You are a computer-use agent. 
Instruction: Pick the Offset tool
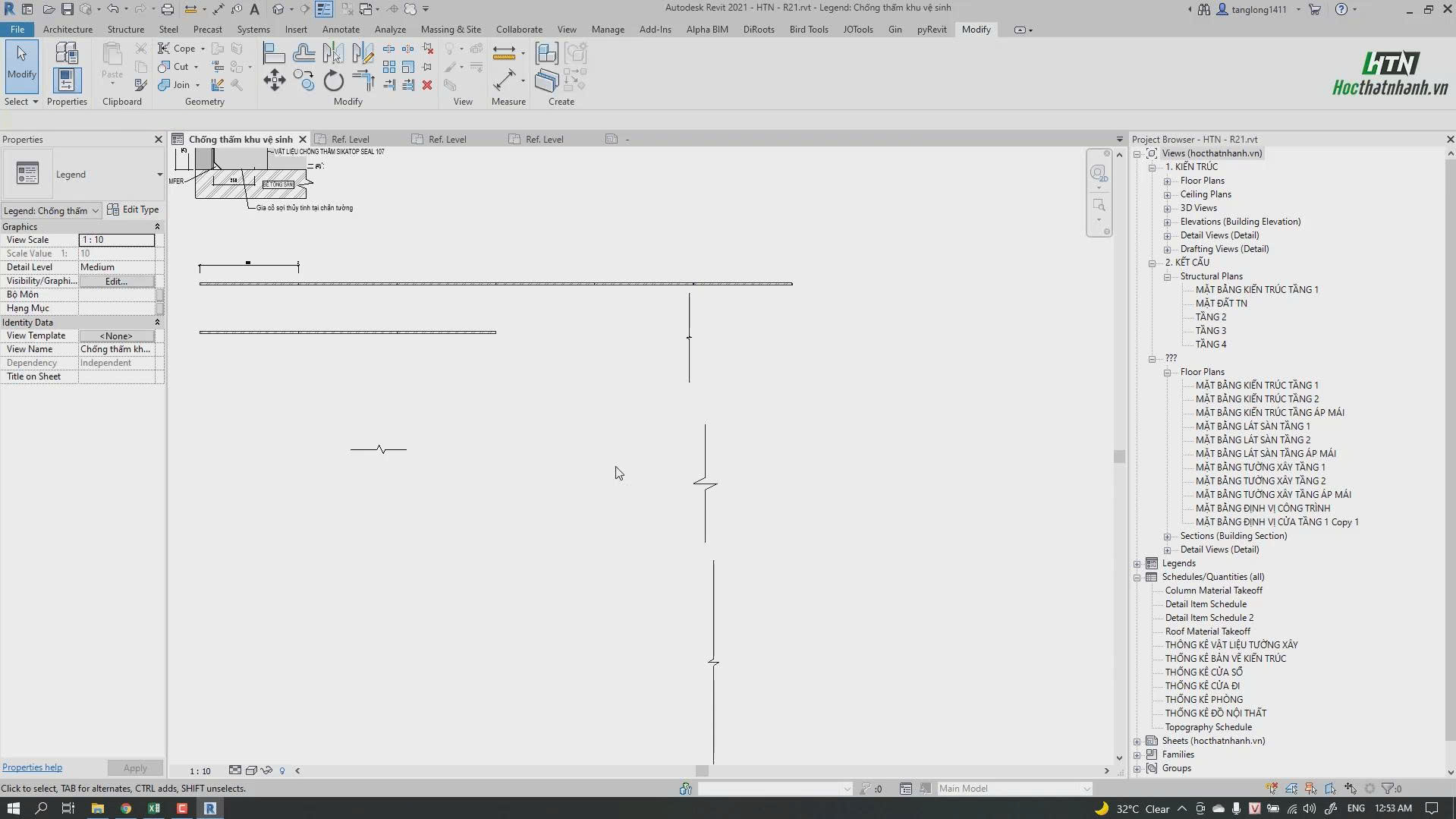pyautogui.click(x=303, y=53)
